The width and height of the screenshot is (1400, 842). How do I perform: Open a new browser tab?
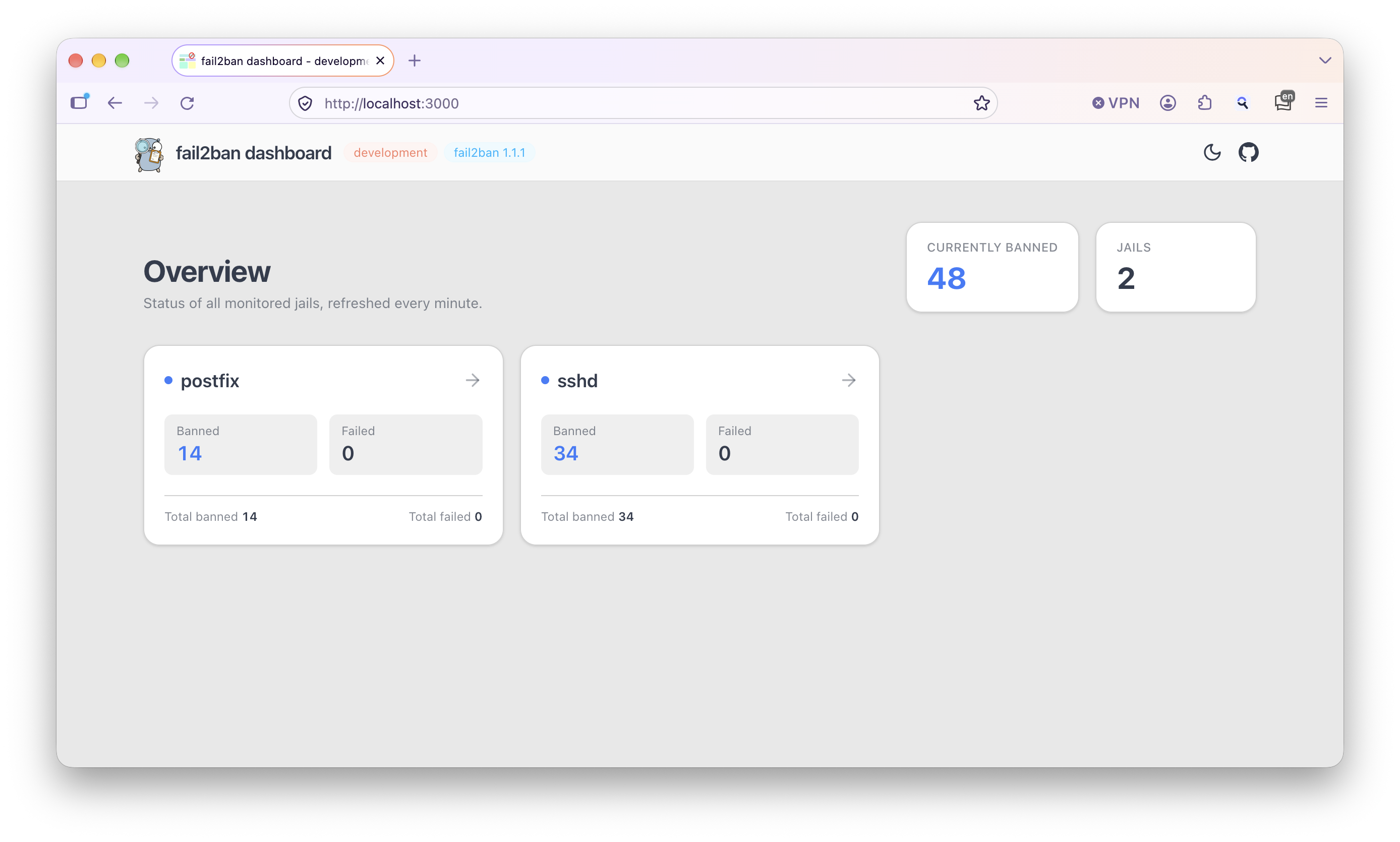[414, 60]
